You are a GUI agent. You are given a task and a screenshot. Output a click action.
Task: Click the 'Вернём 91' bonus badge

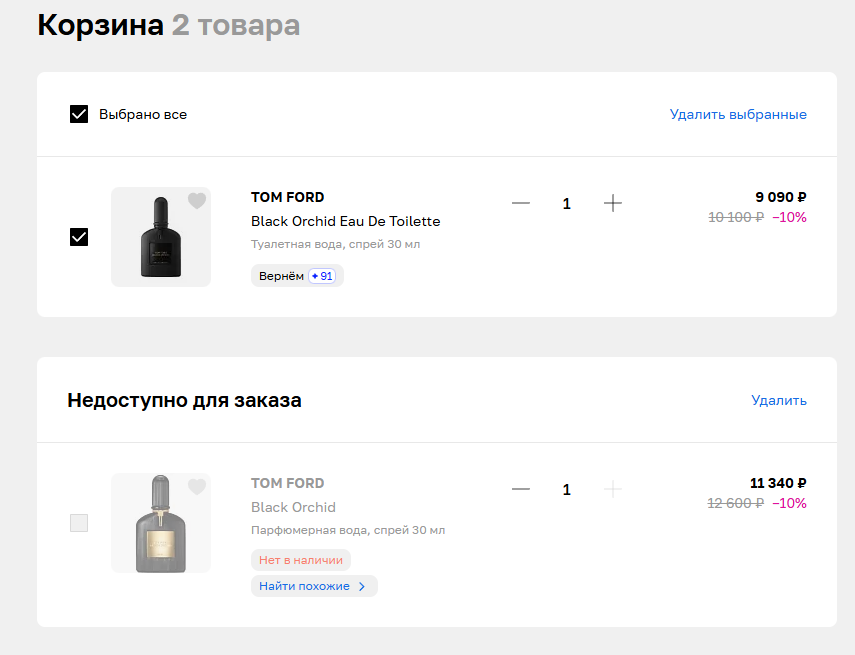[297, 276]
